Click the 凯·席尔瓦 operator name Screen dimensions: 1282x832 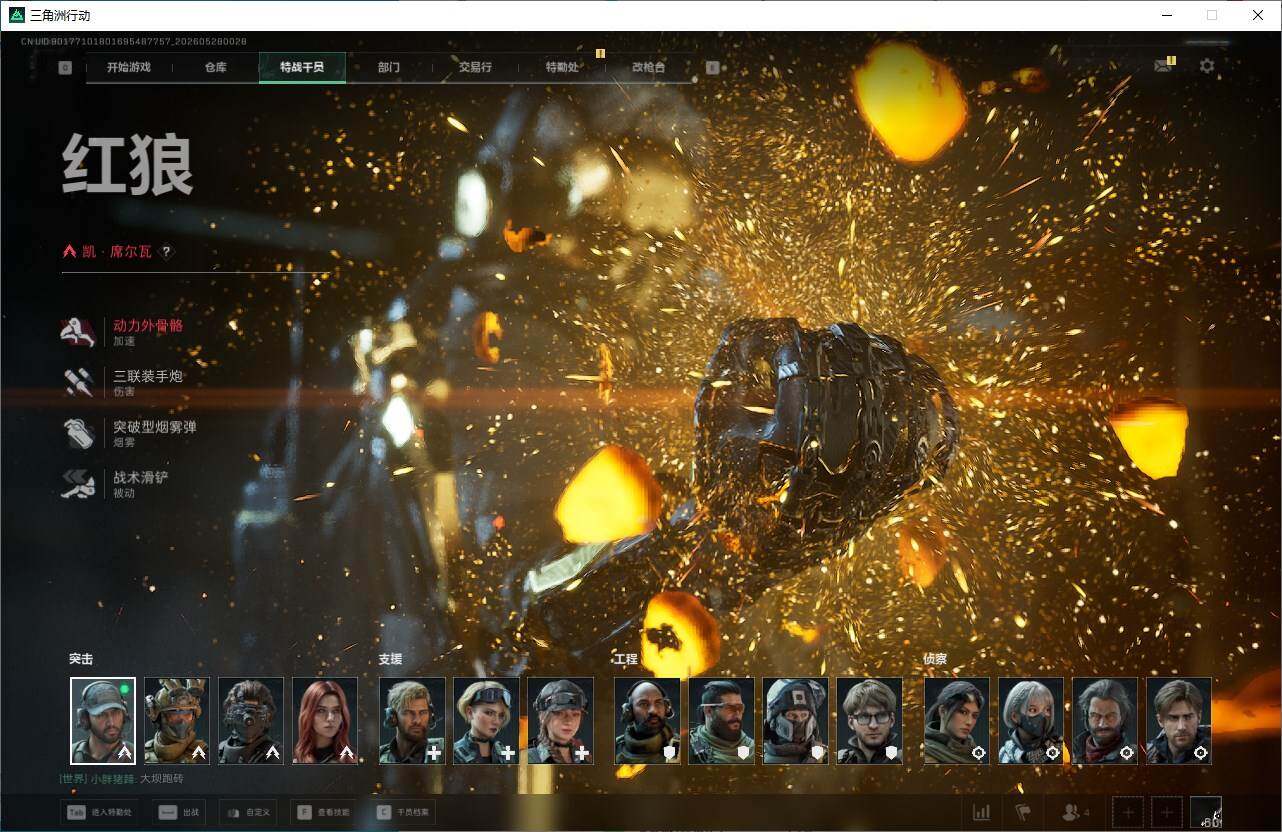coord(117,252)
